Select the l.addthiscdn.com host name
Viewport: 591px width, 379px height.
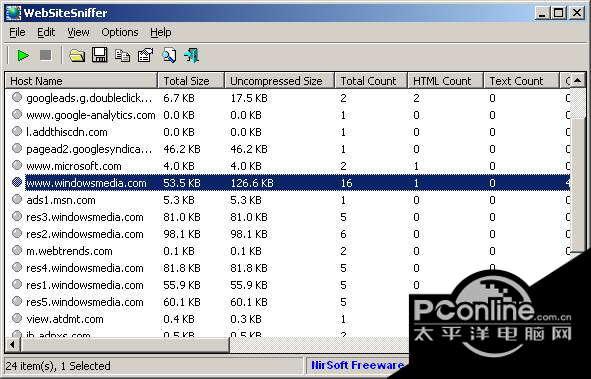67,132
